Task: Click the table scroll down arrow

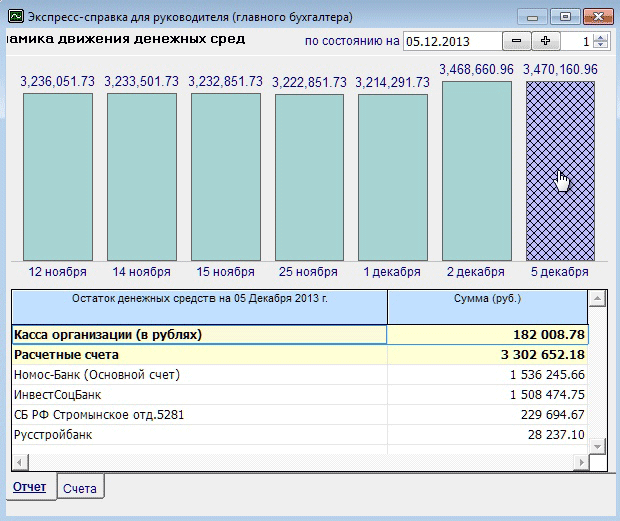Action: tap(597, 446)
